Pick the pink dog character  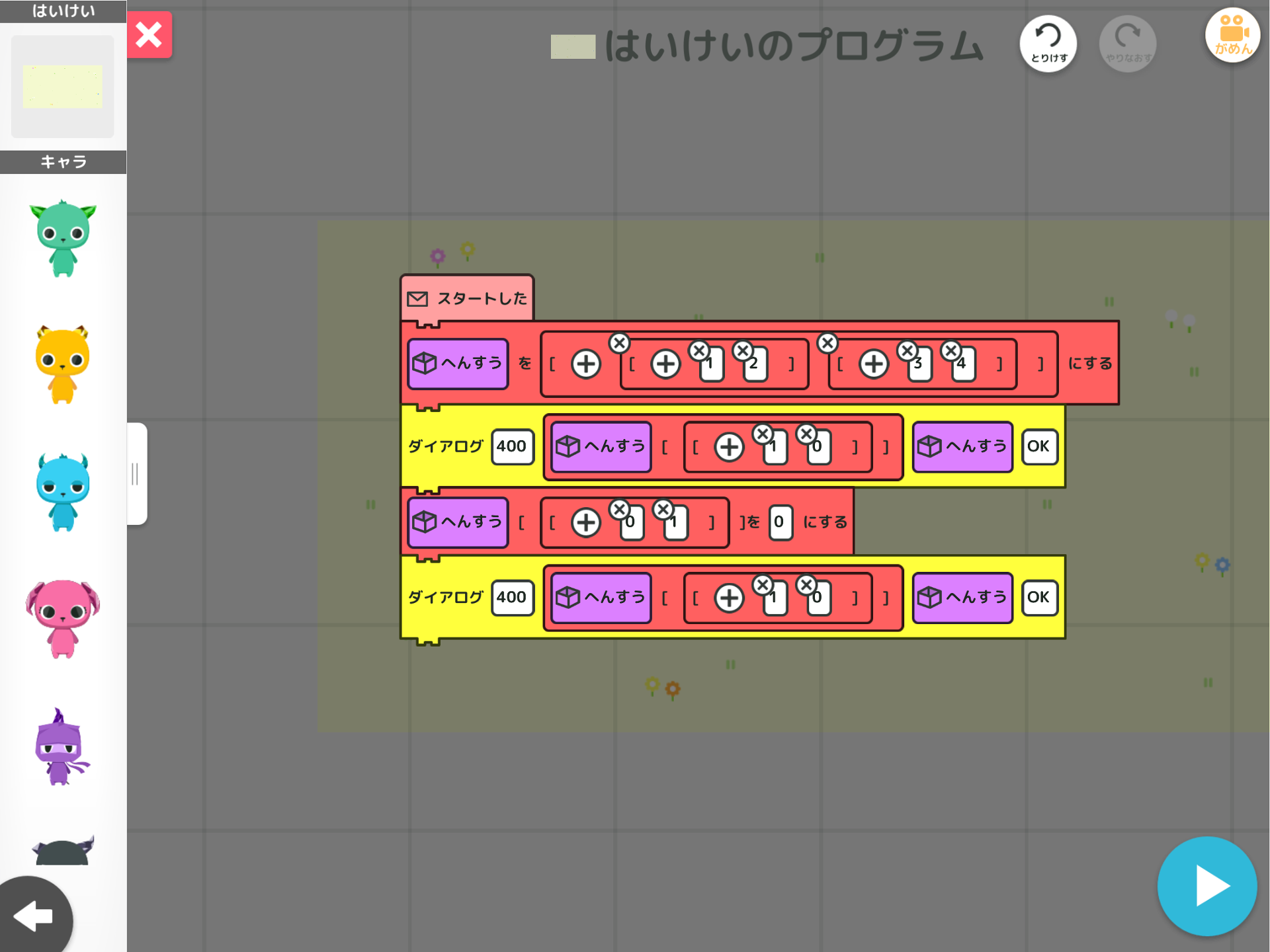coord(63,618)
